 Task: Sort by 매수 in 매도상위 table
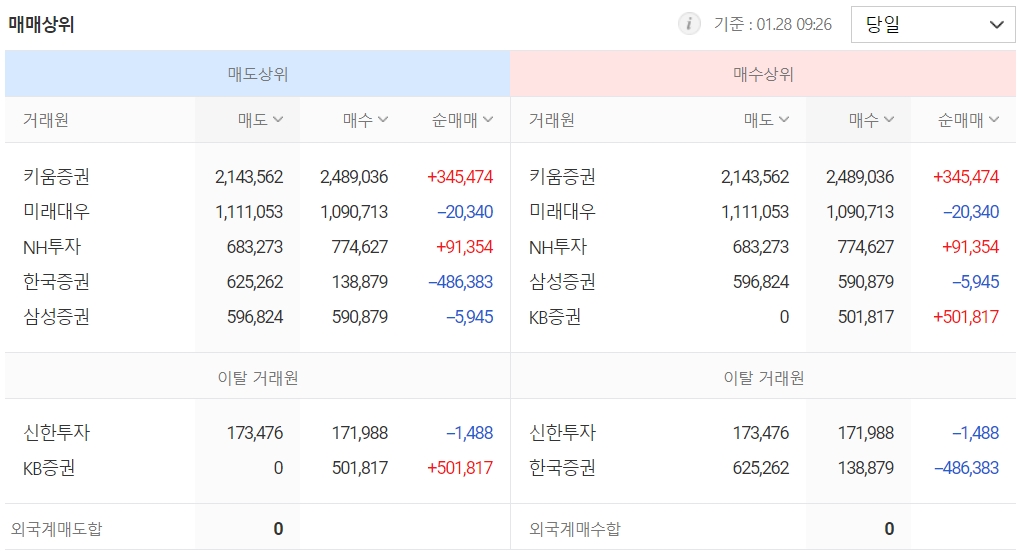365,119
